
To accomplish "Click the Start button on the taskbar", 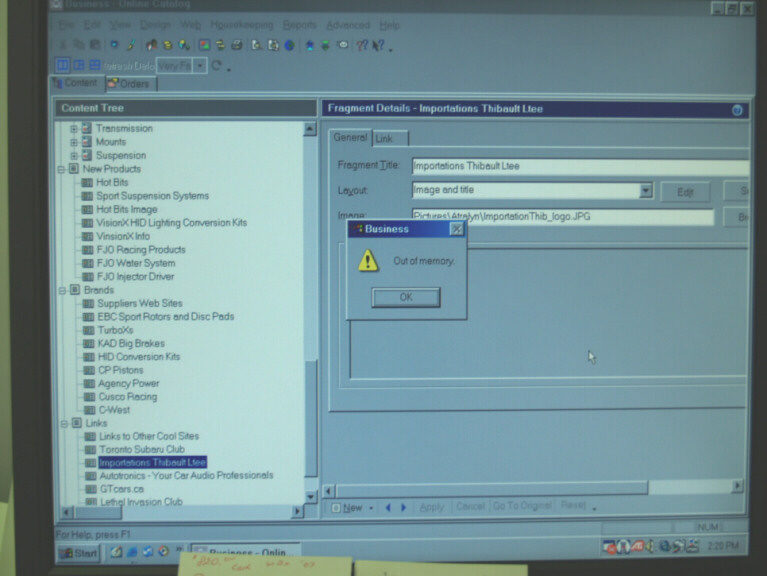I will pos(79,552).
